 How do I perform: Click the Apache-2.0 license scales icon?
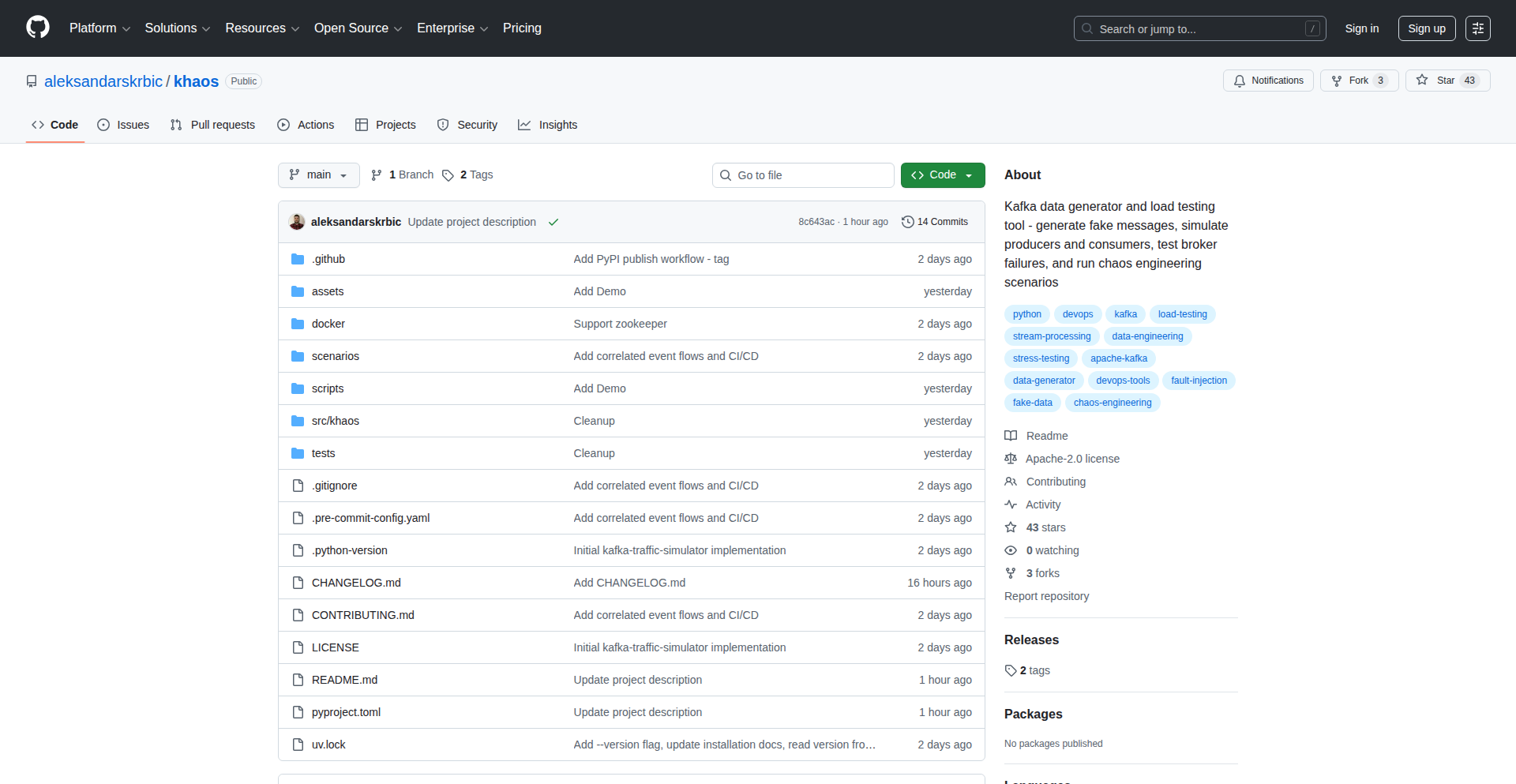click(1011, 459)
